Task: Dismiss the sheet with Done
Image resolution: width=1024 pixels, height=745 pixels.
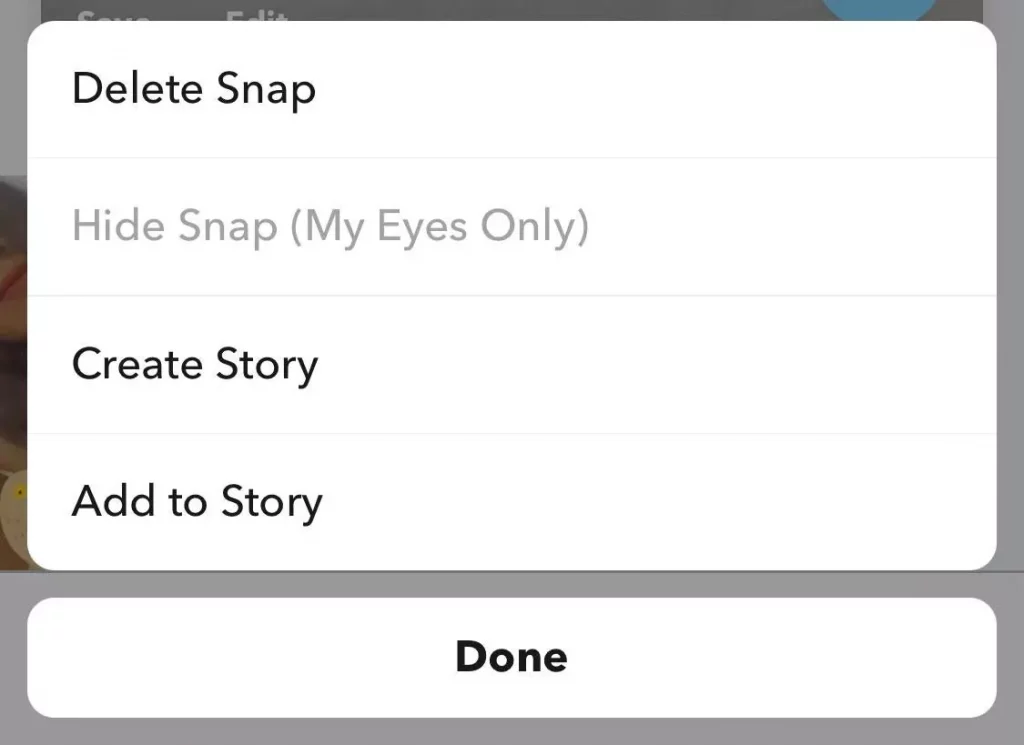Action: [512, 657]
